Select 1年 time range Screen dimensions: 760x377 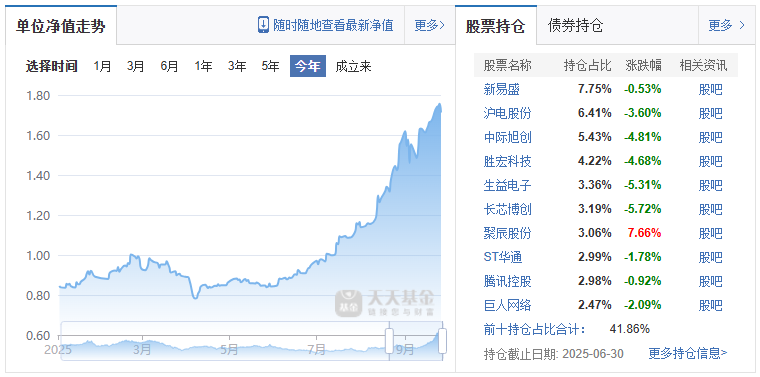[203, 66]
